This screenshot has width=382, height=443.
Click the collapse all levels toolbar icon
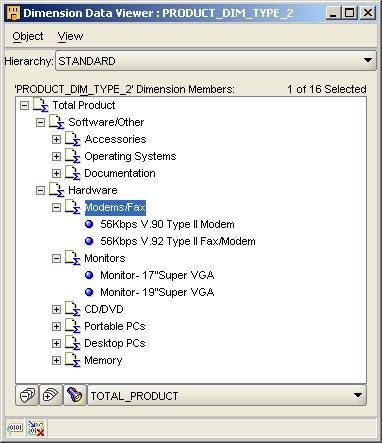click(27, 395)
